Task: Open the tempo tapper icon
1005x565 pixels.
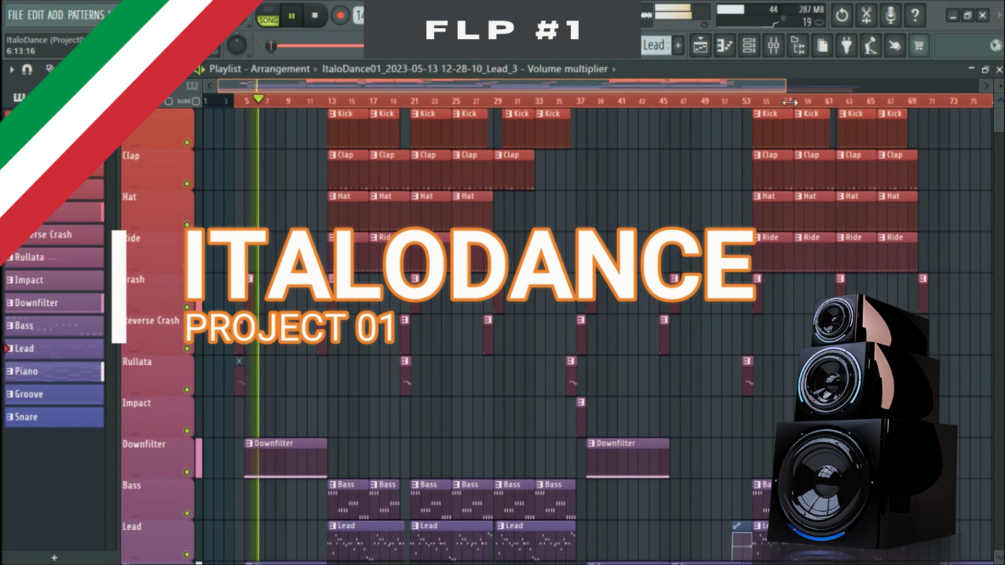Action: coord(870,45)
